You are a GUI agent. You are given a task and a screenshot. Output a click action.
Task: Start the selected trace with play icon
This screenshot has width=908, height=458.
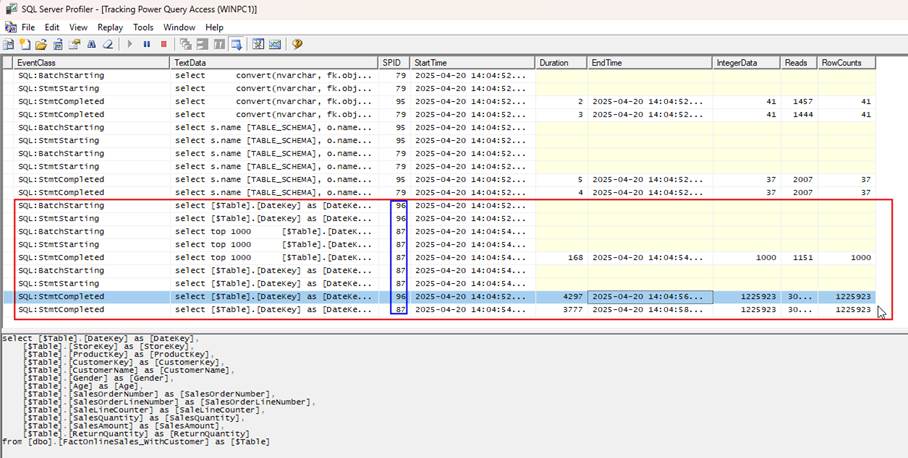tap(130, 44)
